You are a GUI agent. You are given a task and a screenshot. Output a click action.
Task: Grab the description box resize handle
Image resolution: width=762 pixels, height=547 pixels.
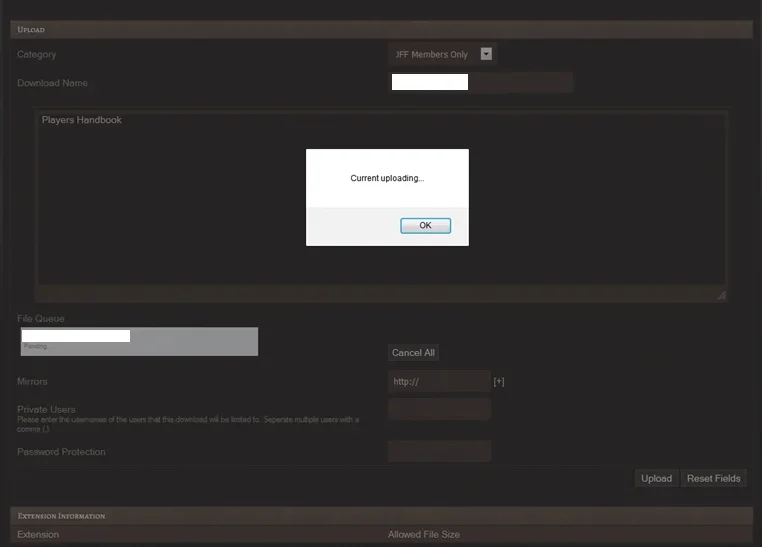(x=721, y=295)
